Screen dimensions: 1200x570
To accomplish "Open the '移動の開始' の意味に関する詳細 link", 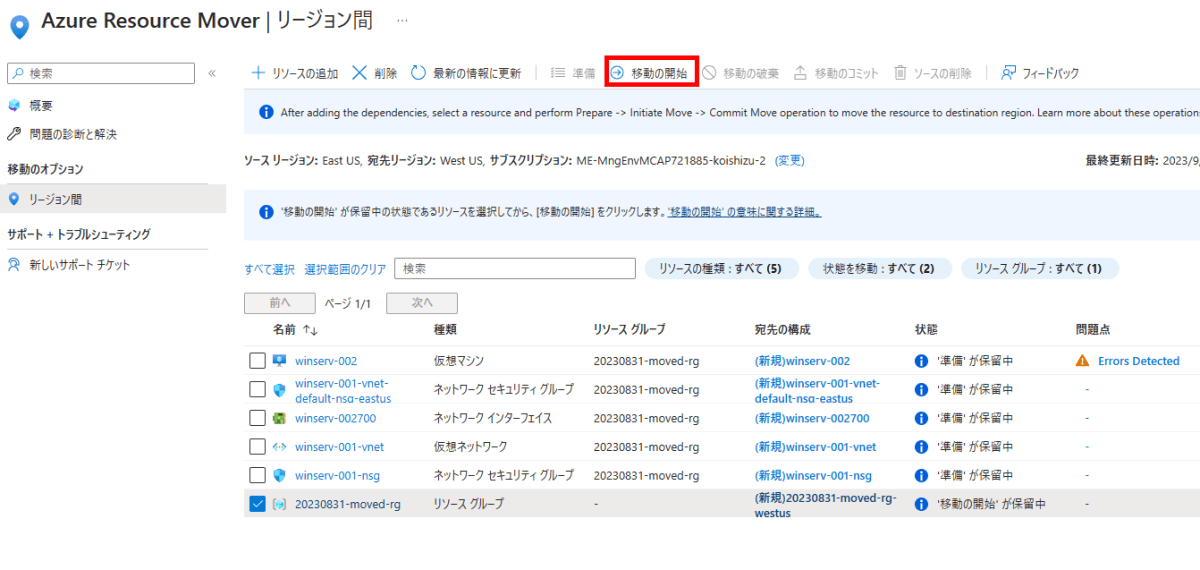I will pyautogui.click(x=744, y=212).
